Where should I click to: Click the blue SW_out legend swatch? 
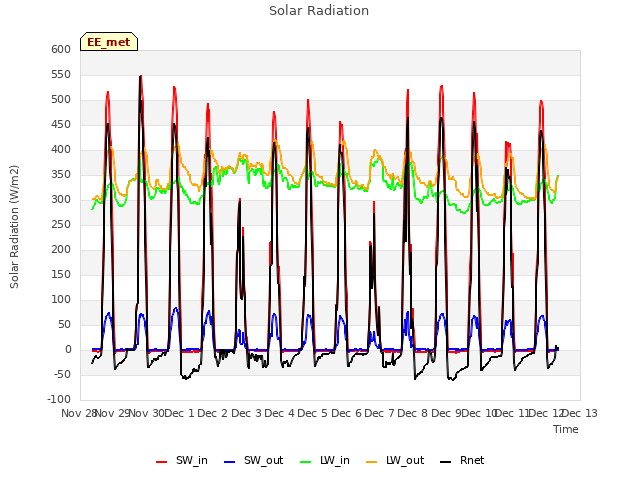point(230,462)
